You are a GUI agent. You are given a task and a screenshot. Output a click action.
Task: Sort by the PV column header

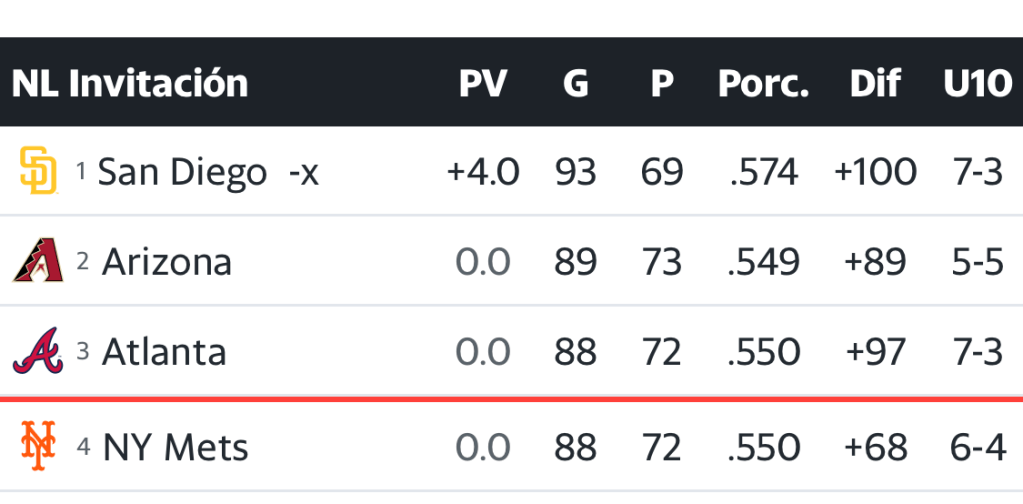pos(483,84)
